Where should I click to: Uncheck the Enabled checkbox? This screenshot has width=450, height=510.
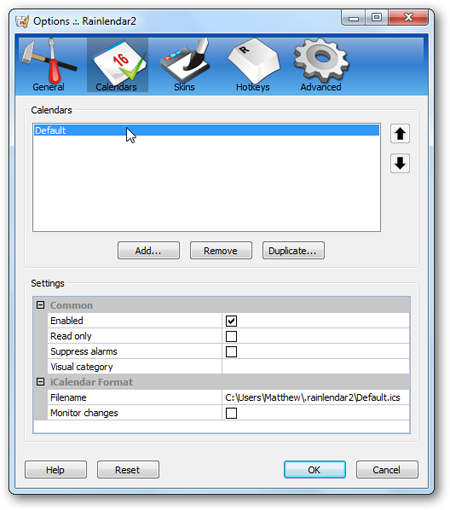[231, 321]
